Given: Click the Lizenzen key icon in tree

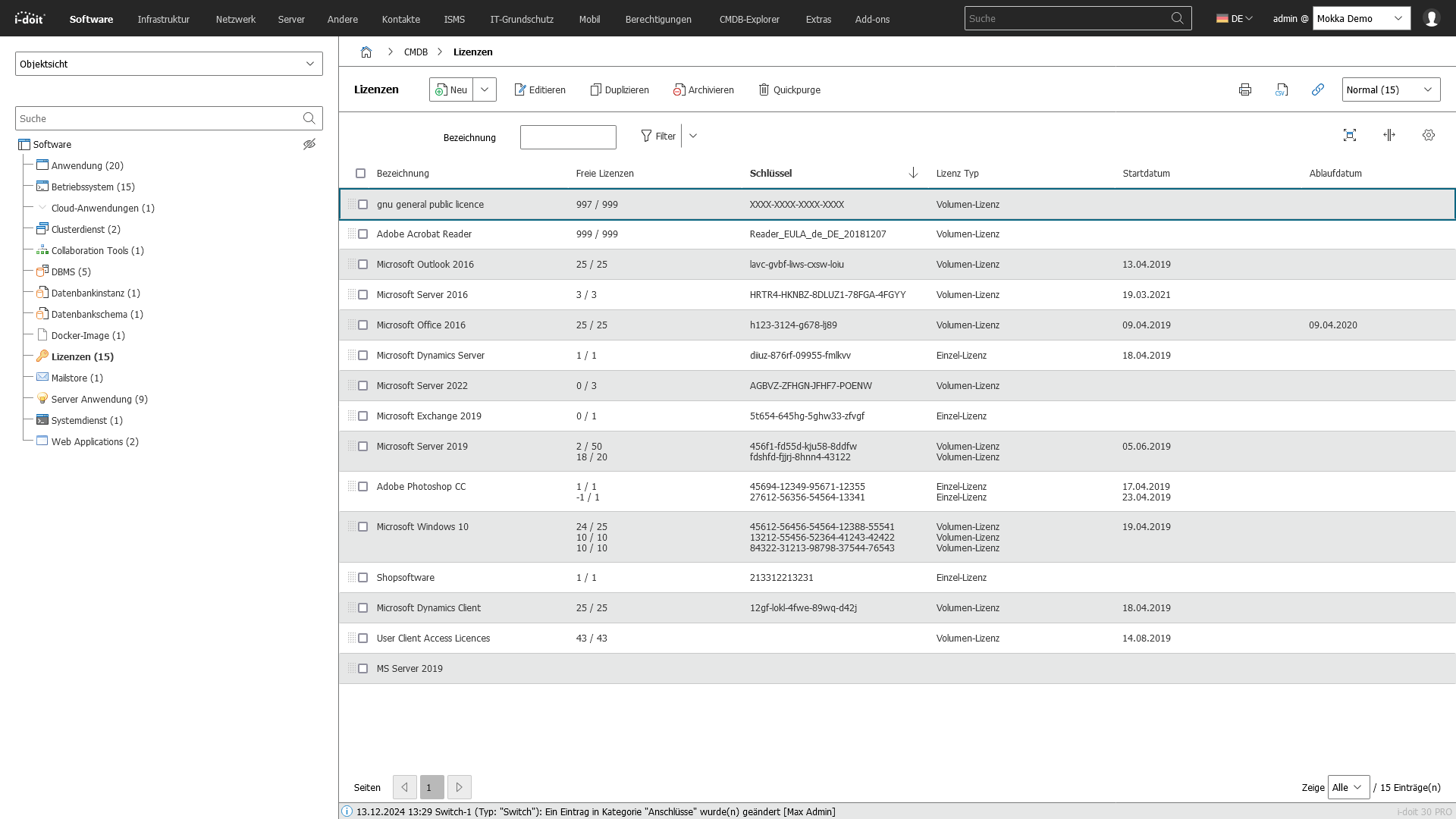Looking at the screenshot, I should 42,356.
